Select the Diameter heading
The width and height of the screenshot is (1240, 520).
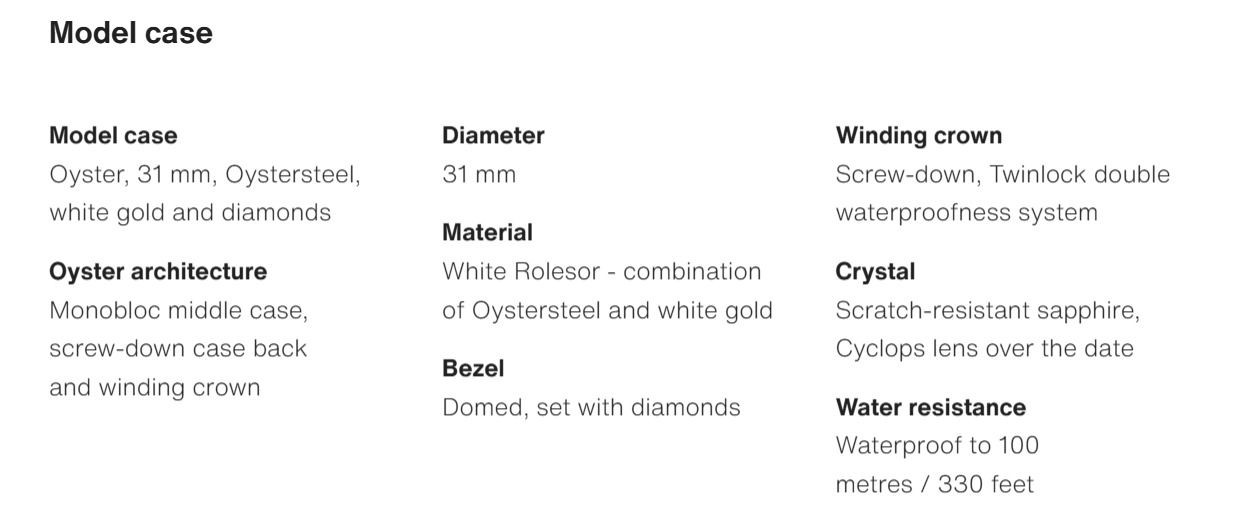(x=493, y=135)
